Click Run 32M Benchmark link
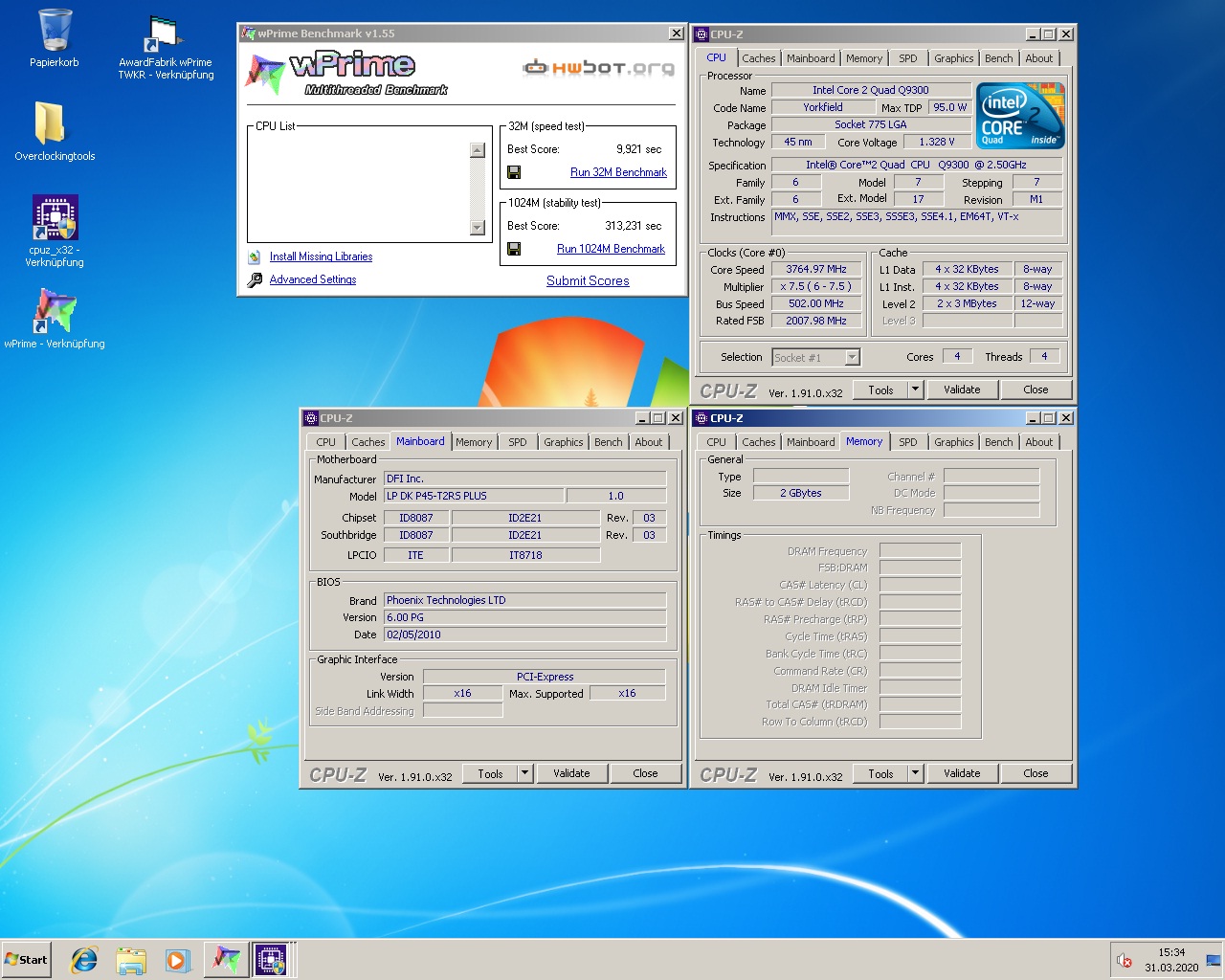Image resolution: width=1225 pixels, height=980 pixels. coord(618,172)
